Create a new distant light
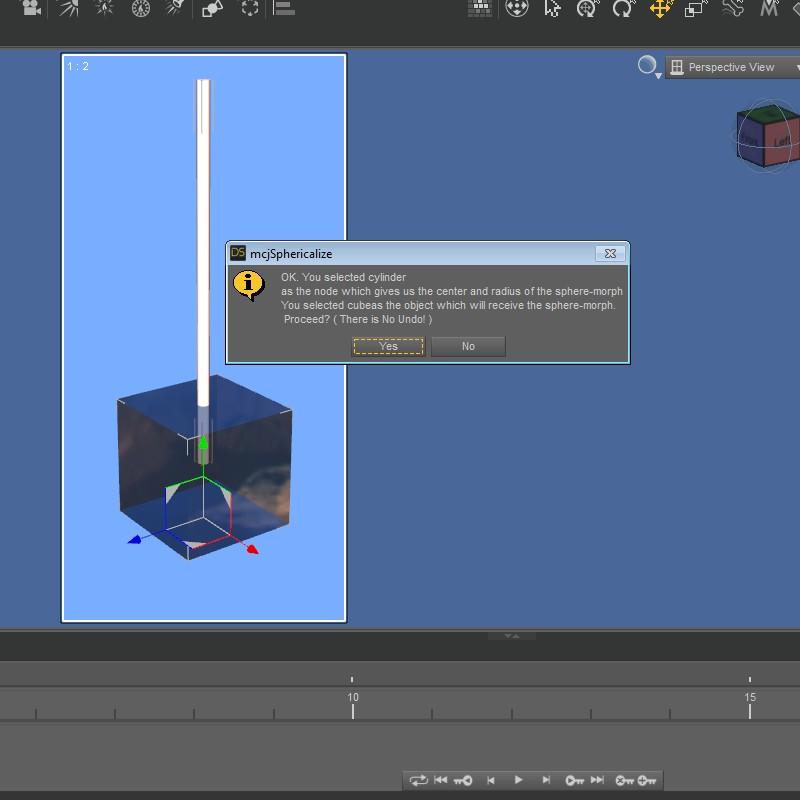The image size is (800, 800). 69,8
